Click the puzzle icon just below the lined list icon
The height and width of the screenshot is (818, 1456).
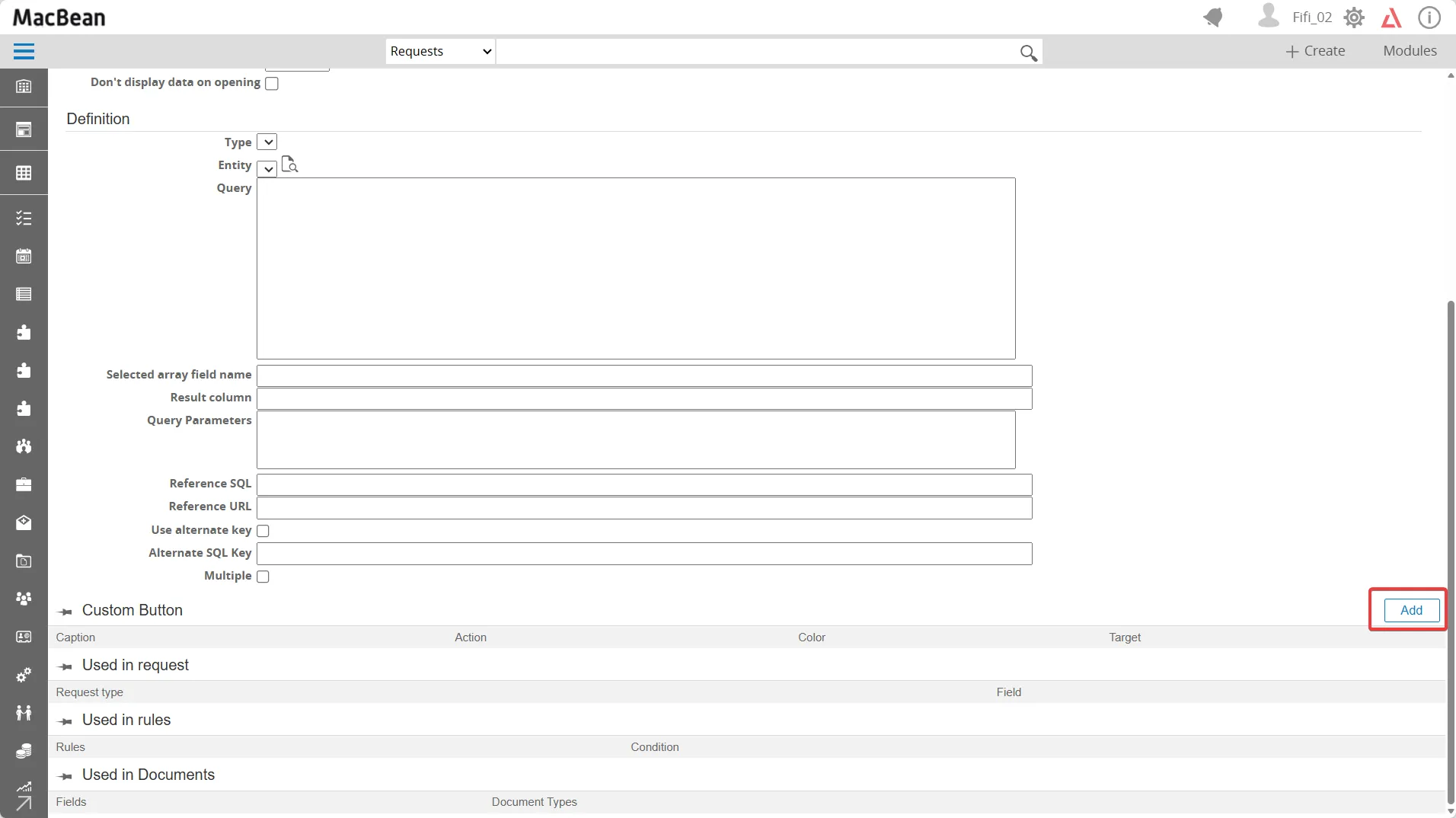click(24, 333)
